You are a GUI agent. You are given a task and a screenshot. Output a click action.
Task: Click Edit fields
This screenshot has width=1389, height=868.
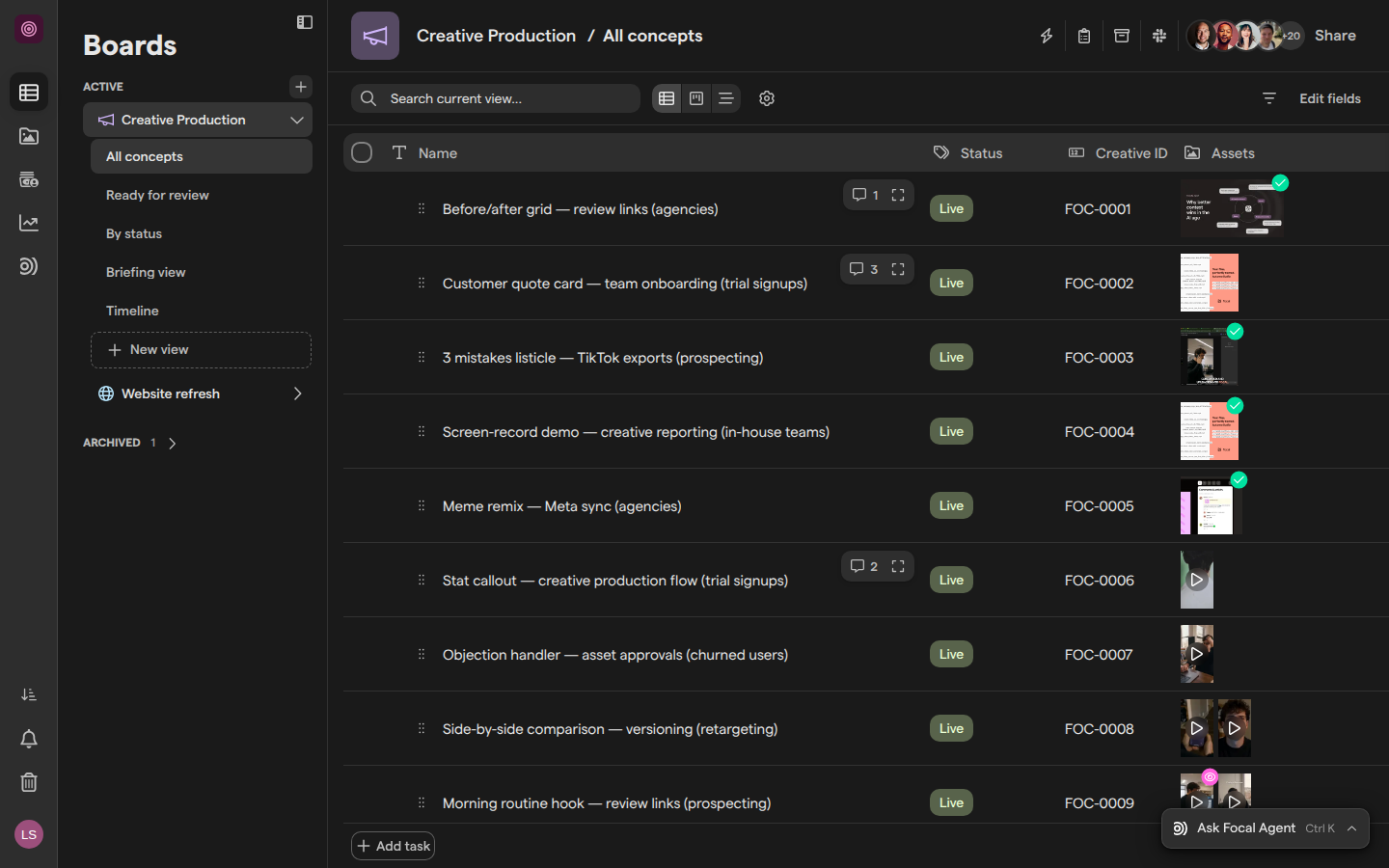pyautogui.click(x=1330, y=98)
